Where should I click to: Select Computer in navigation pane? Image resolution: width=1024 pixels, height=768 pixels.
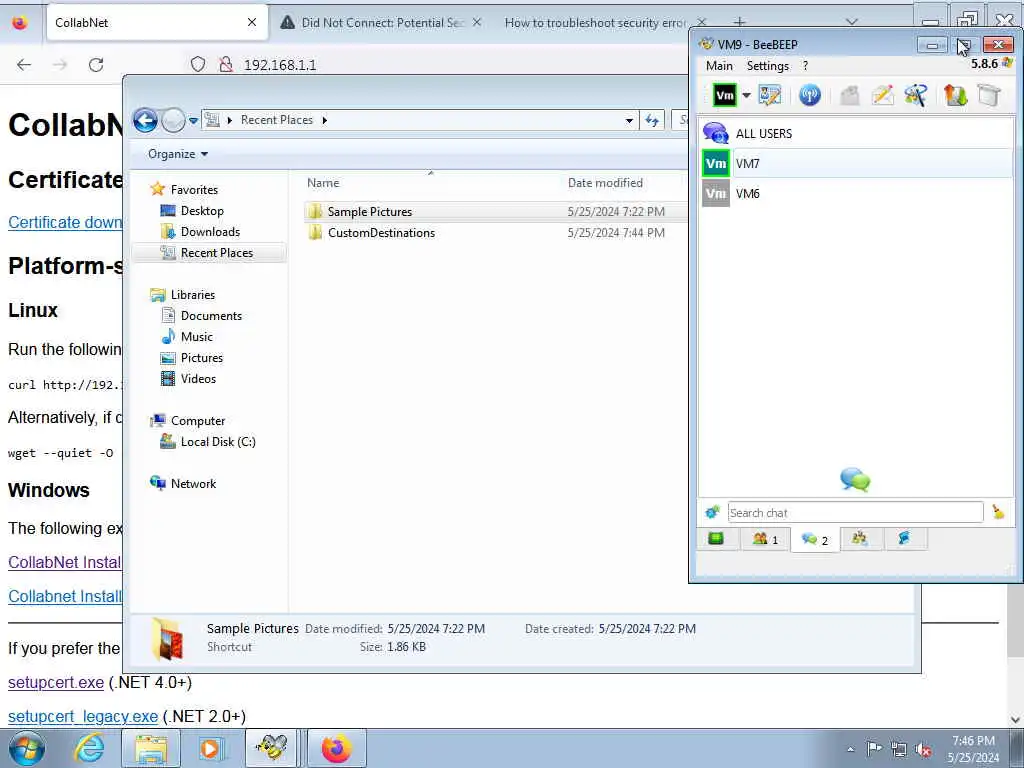[198, 421]
